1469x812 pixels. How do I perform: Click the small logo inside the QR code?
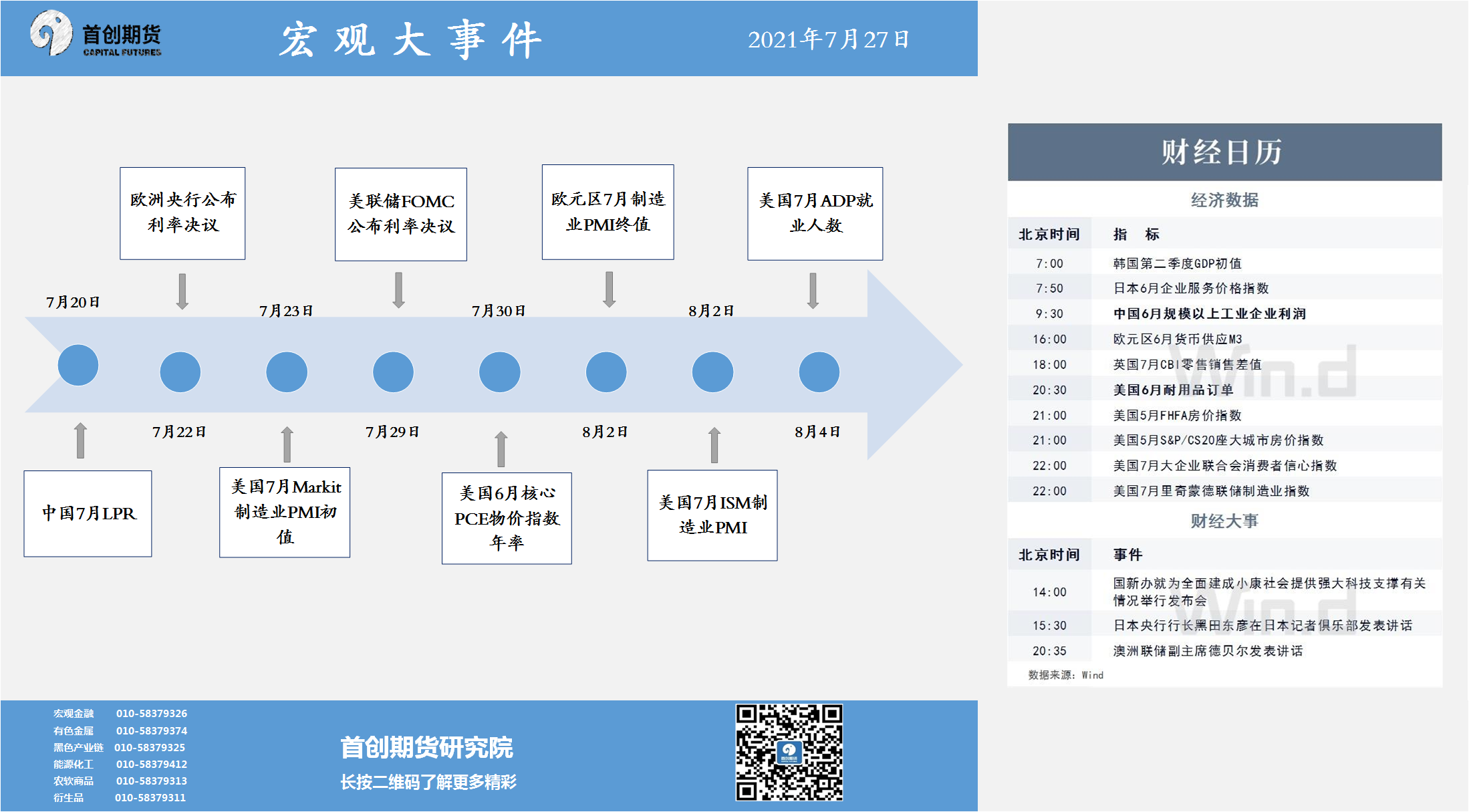[789, 753]
